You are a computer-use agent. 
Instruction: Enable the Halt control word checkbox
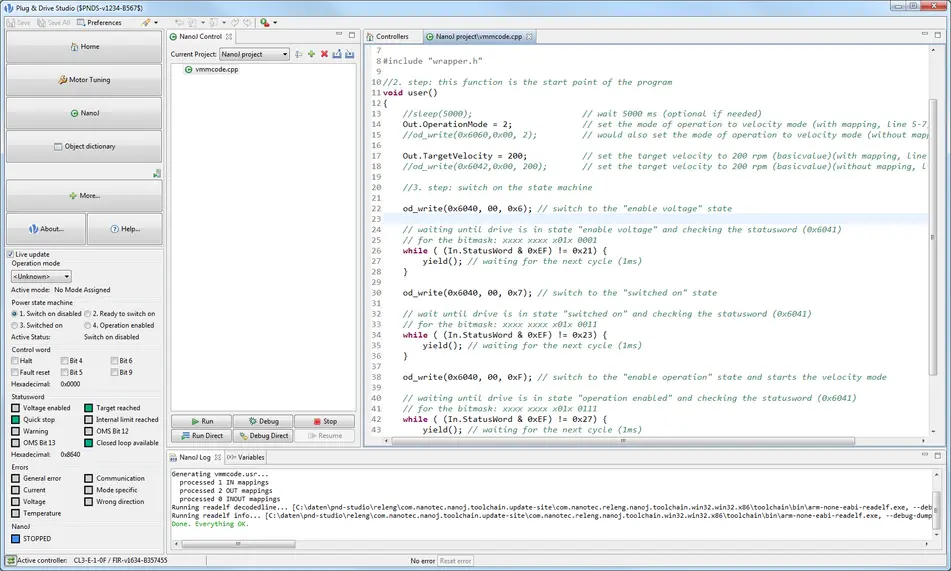pyautogui.click(x=15, y=361)
